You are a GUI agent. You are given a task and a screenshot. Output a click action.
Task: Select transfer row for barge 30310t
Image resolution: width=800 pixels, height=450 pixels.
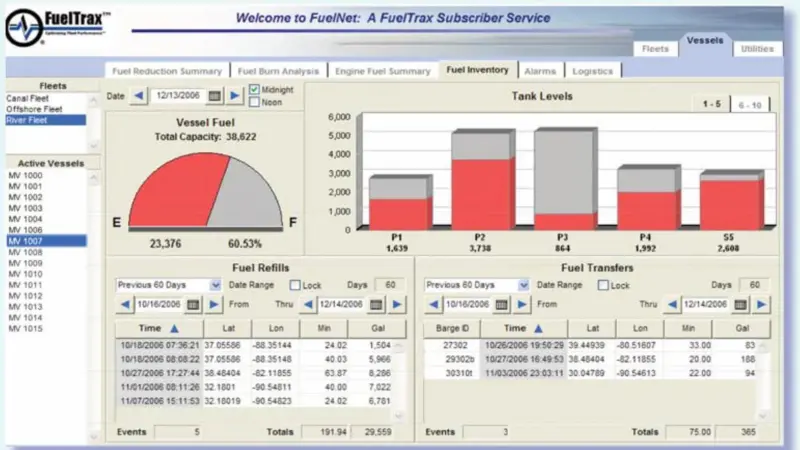click(x=591, y=373)
